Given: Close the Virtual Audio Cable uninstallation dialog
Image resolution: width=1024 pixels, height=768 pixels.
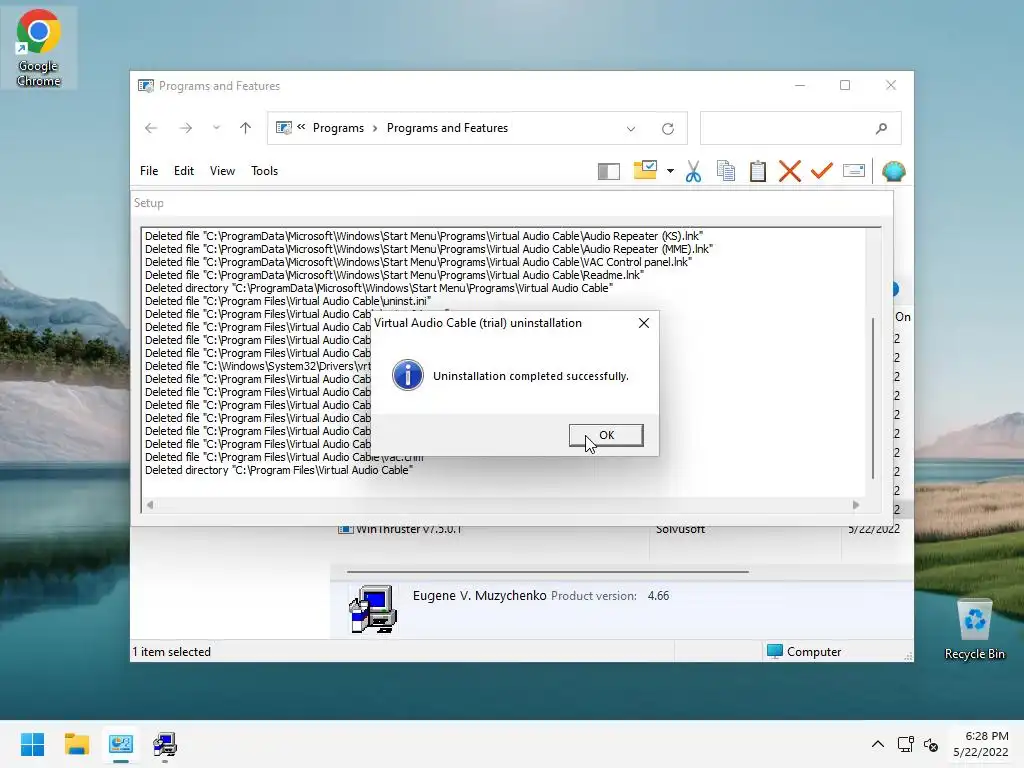Looking at the screenshot, I should (x=644, y=323).
